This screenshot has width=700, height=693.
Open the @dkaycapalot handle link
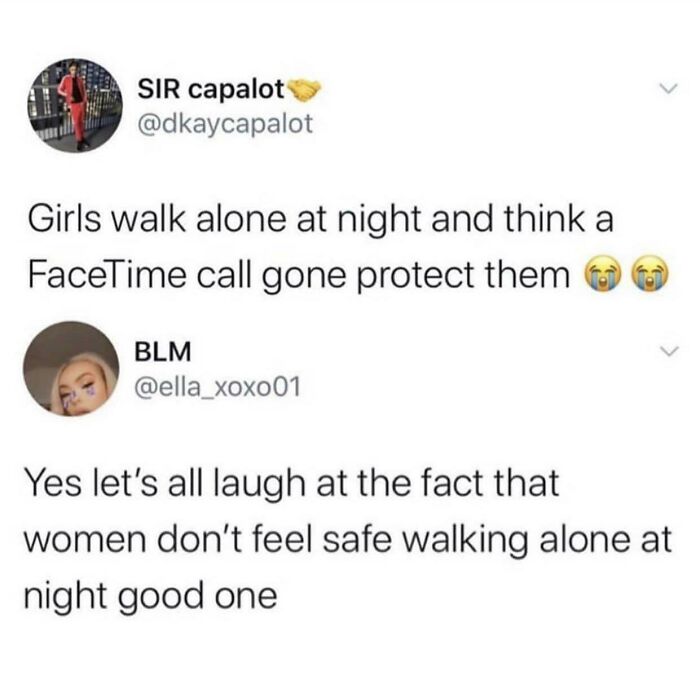pyautogui.click(x=225, y=124)
